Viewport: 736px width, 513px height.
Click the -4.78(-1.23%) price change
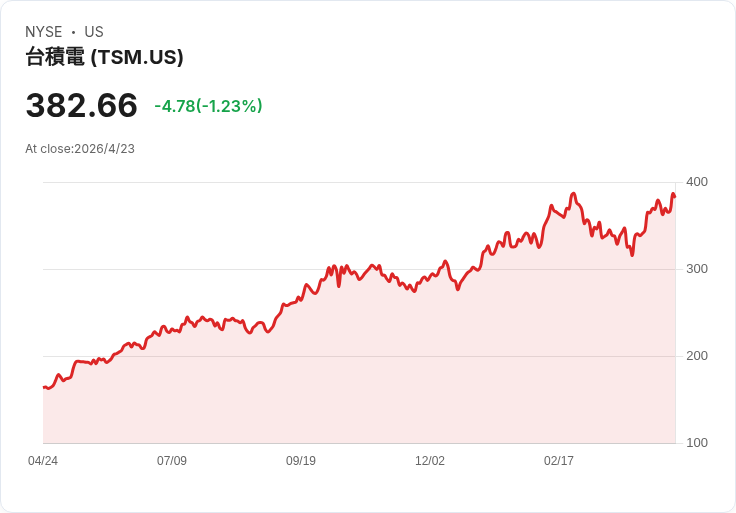(x=208, y=106)
